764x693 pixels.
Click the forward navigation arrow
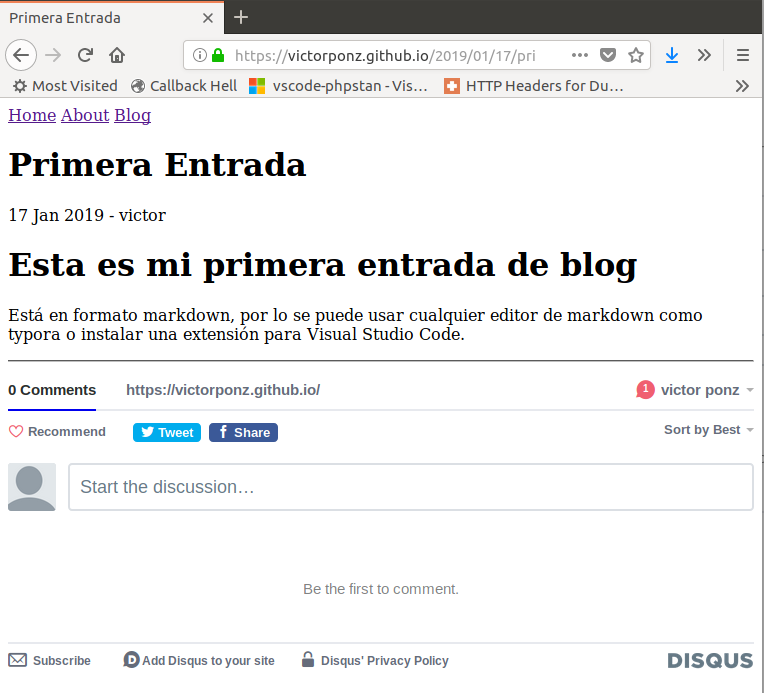click(53, 55)
